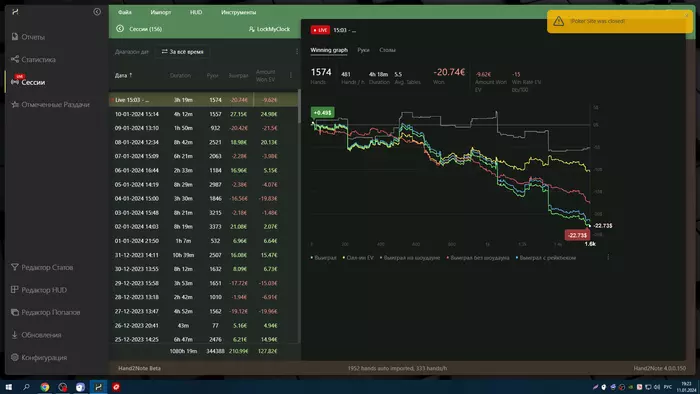Sort sessions by Duration column
The width and height of the screenshot is (700, 394).
(180, 75)
